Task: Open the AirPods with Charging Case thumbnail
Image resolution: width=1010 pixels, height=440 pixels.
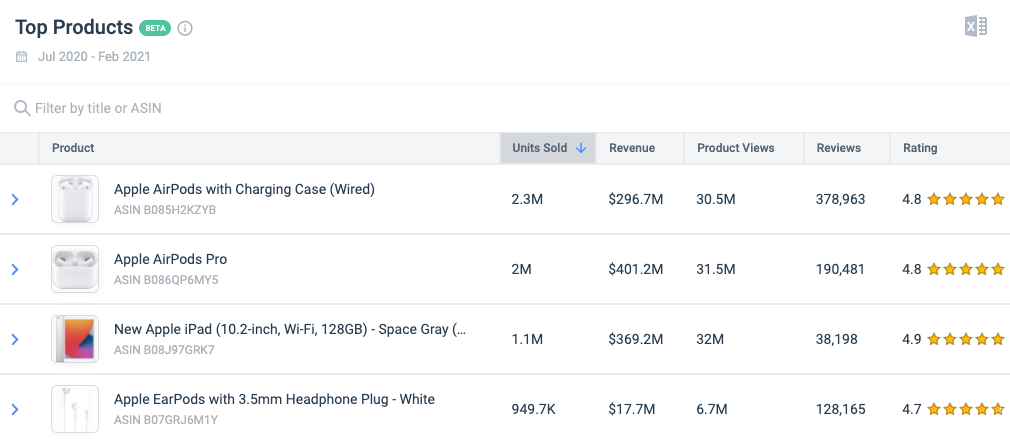Action: tap(75, 199)
